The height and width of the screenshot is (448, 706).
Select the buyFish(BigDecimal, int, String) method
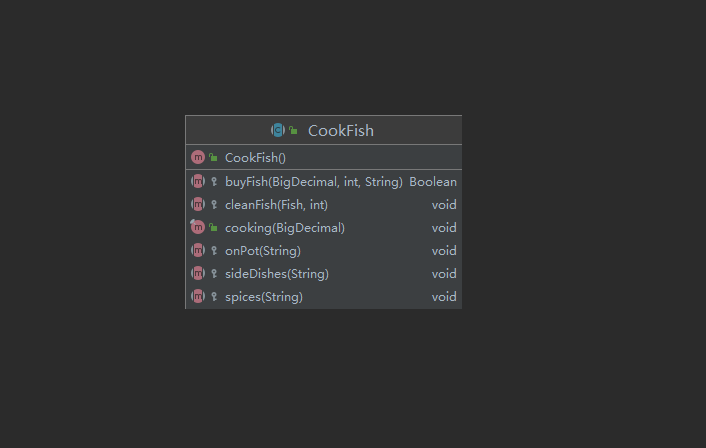tap(313, 182)
